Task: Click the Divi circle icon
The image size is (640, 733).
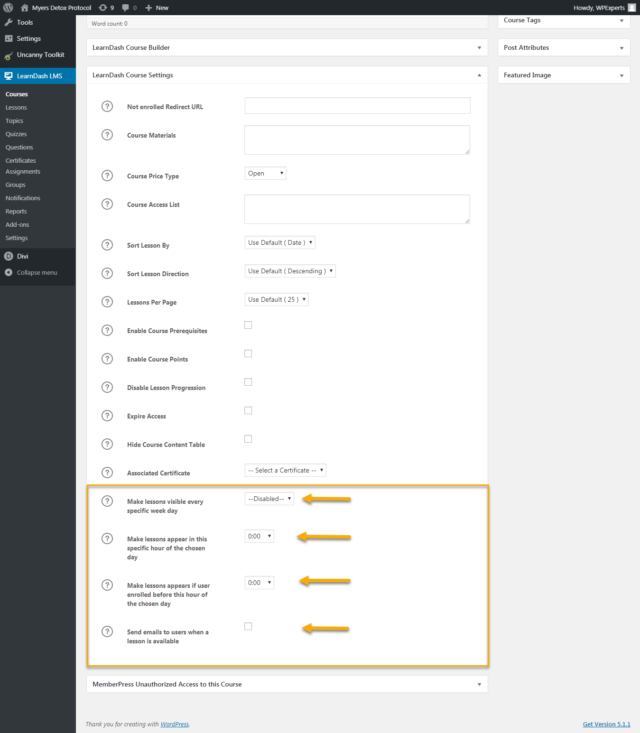Action: (x=8, y=256)
